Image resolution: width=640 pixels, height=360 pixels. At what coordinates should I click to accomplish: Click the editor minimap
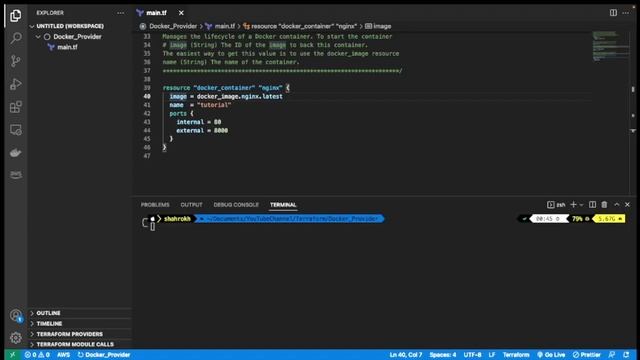coord(610,46)
